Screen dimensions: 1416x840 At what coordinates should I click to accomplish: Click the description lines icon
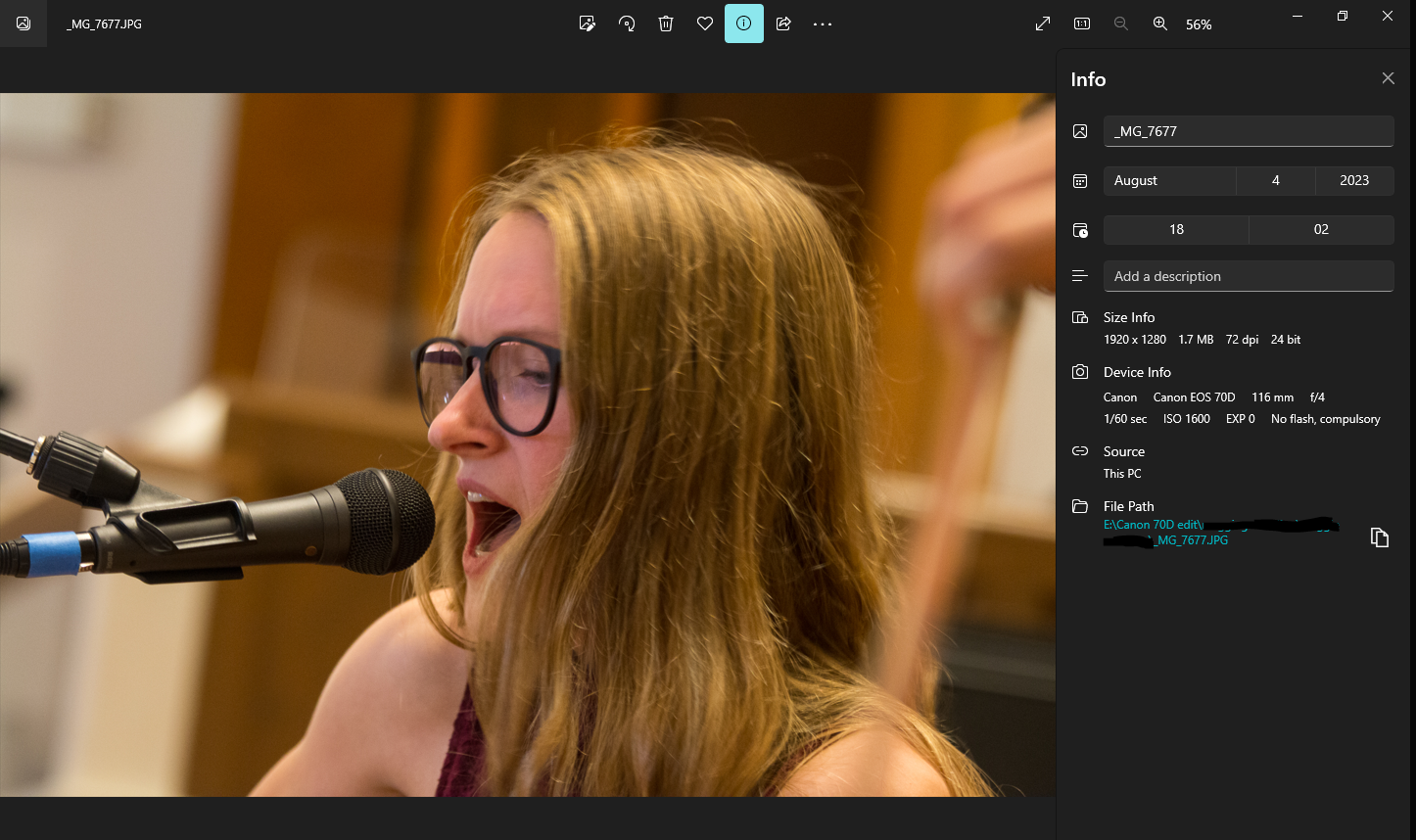pos(1080,276)
